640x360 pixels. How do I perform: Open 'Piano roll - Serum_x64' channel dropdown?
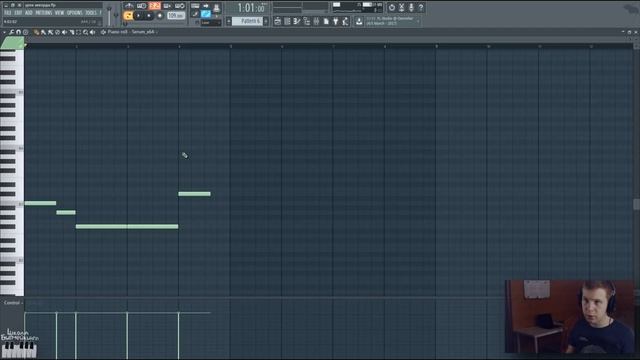pyautogui.click(x=131, y=32)
